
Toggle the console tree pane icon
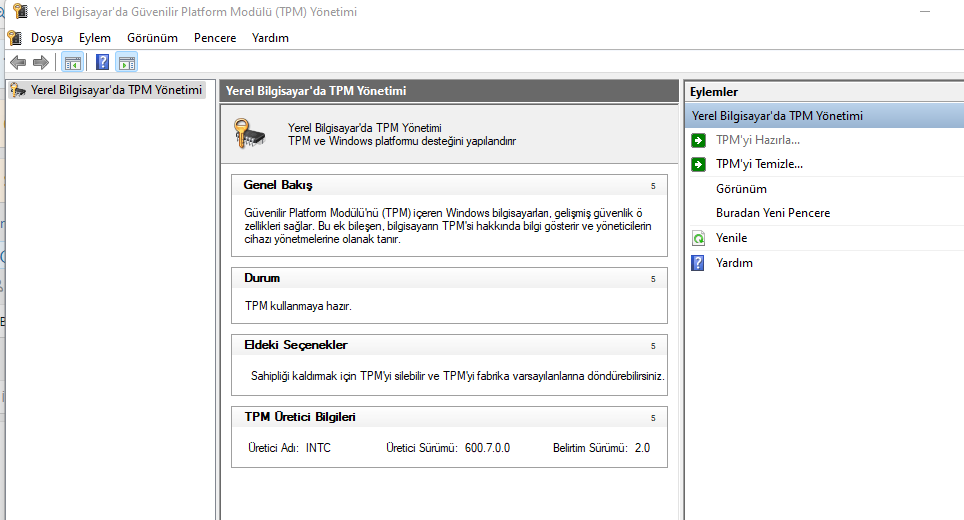click(73, 62)
